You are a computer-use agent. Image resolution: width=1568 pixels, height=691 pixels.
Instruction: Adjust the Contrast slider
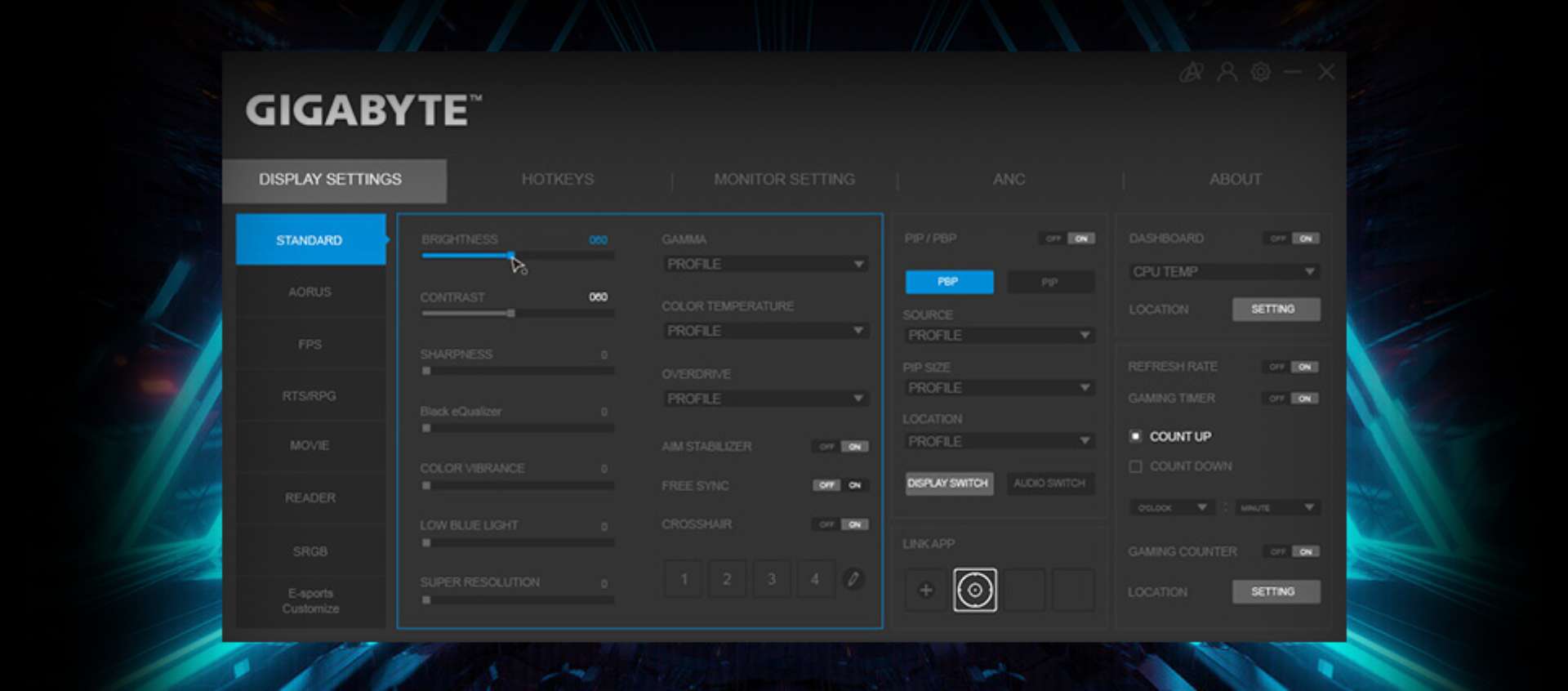(517, 313)
